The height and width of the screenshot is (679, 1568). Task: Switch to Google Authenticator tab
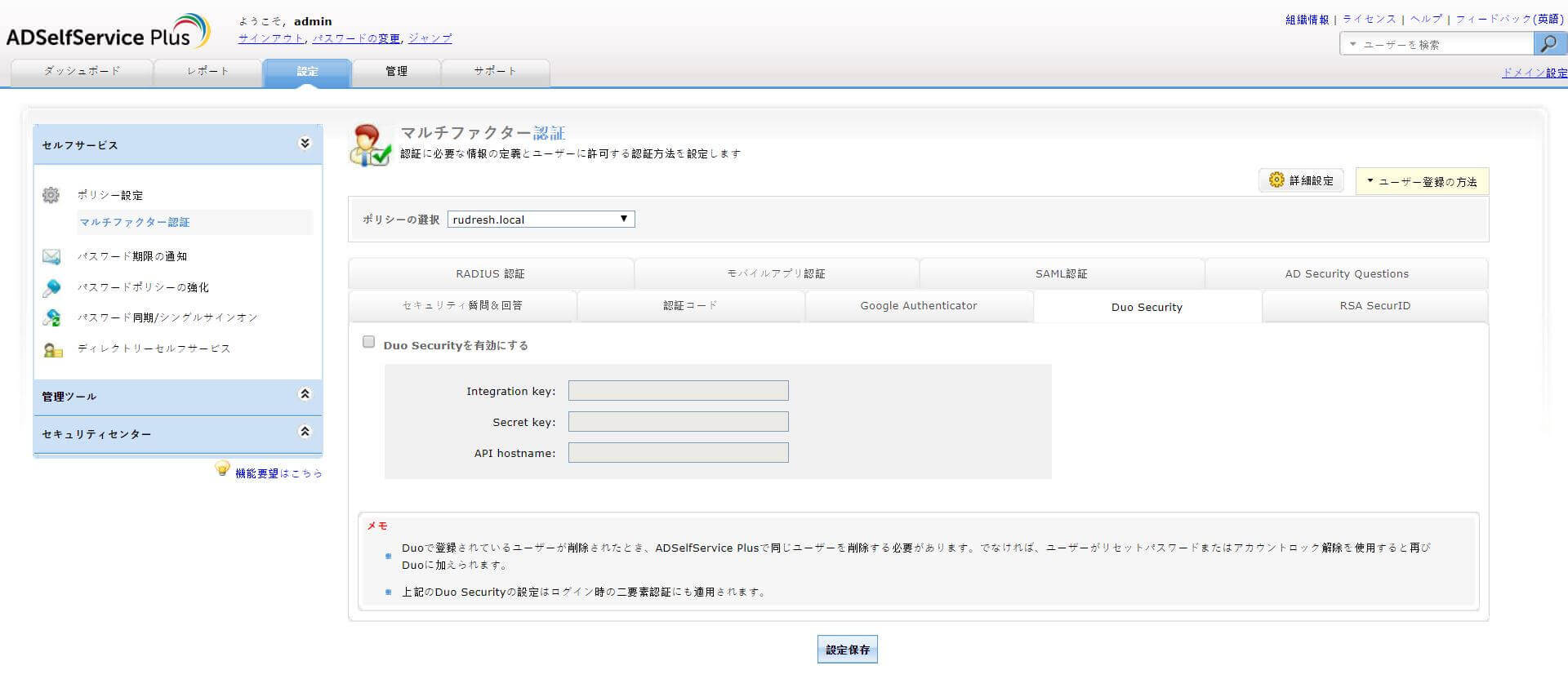(x=919, y=306)
